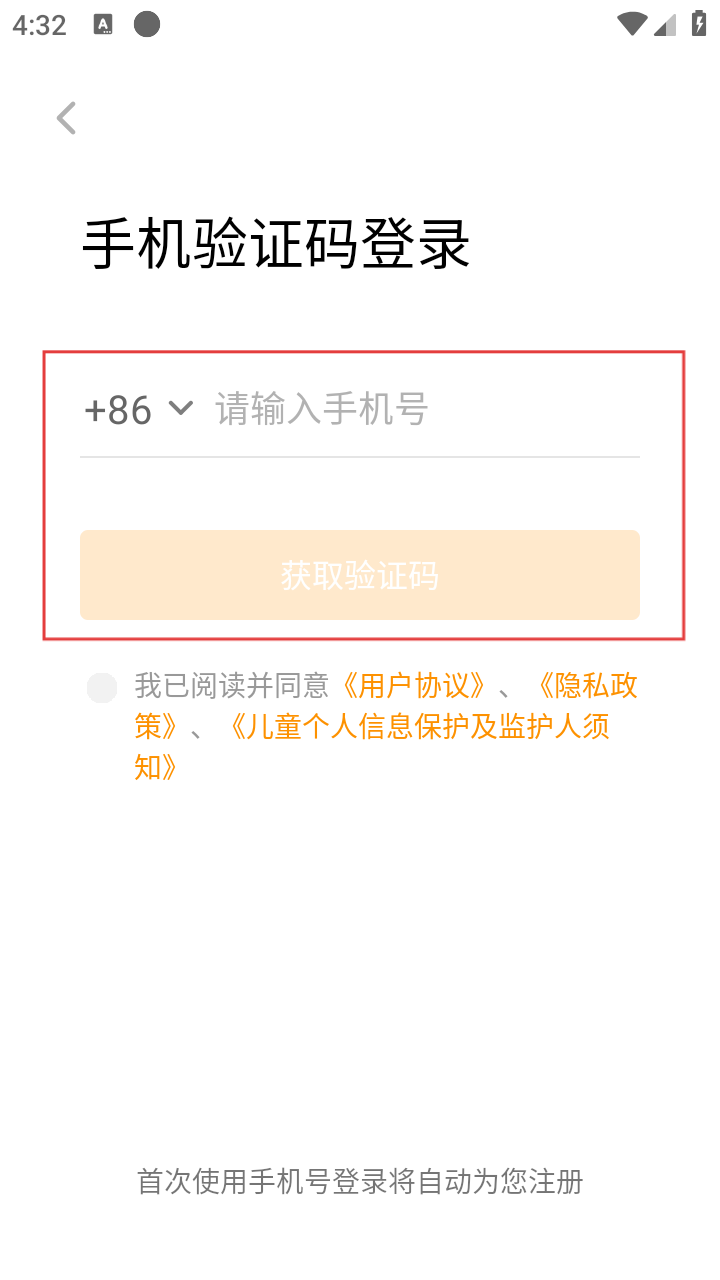Screen dimensions: 720x1280
Task: Focus the '请输入手机号' phone number field
Action: pos(427,410)
